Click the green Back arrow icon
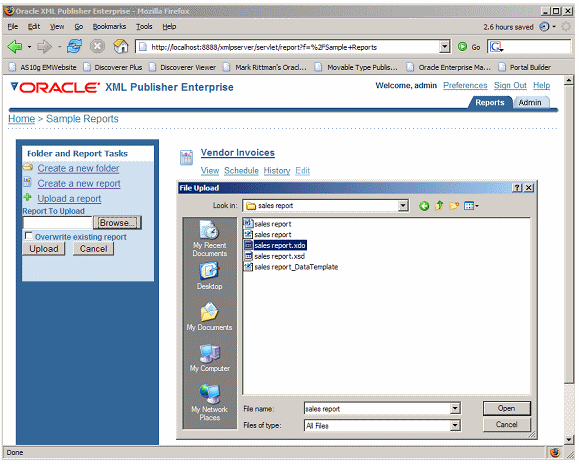 15,47
